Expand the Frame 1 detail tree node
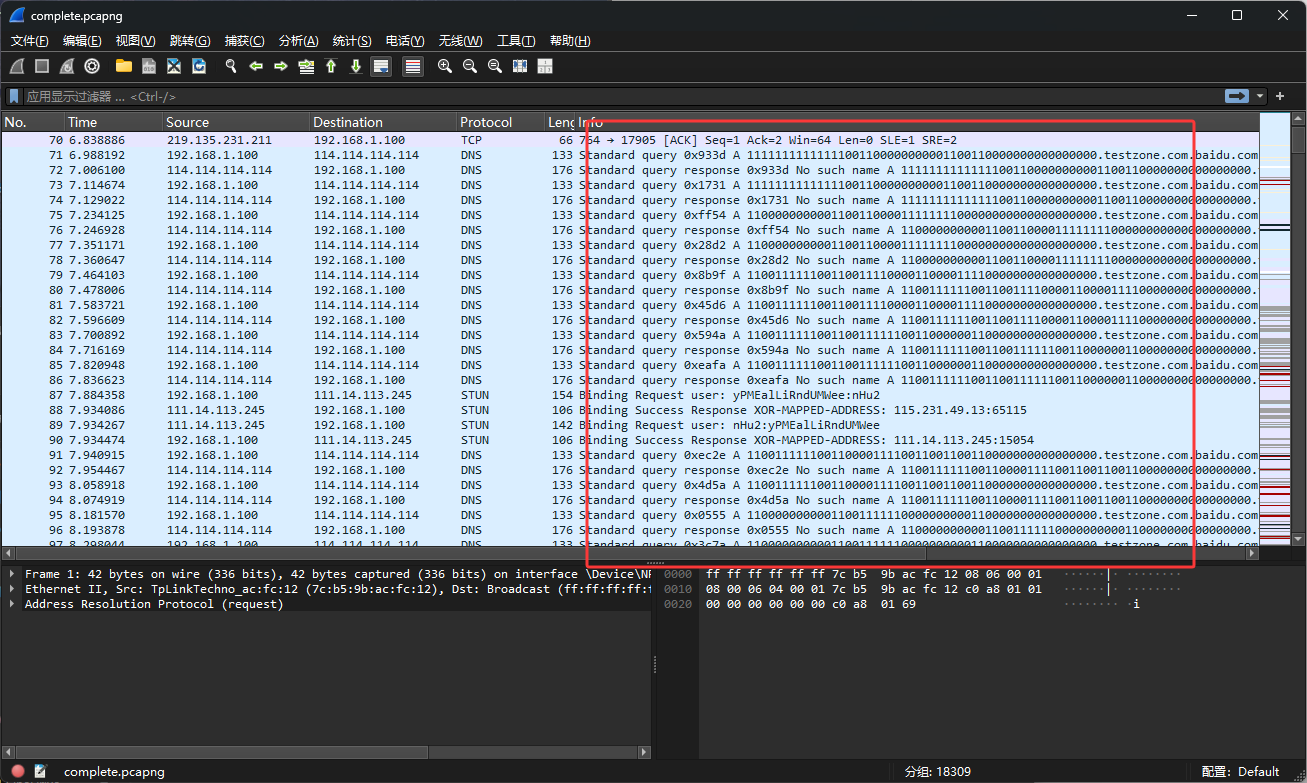1307x783 pixels. (x=12, y=574)
